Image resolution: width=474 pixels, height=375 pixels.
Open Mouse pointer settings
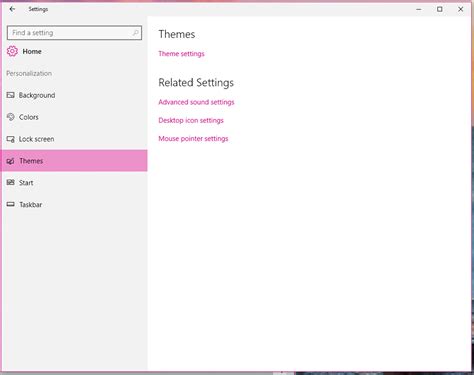193,139
